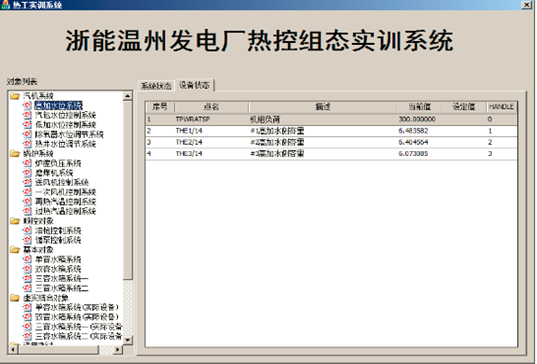Click the icon beside 炉膛负压系统
The height and width of the screenshot is (364, 537).
[x=27, y=163]
